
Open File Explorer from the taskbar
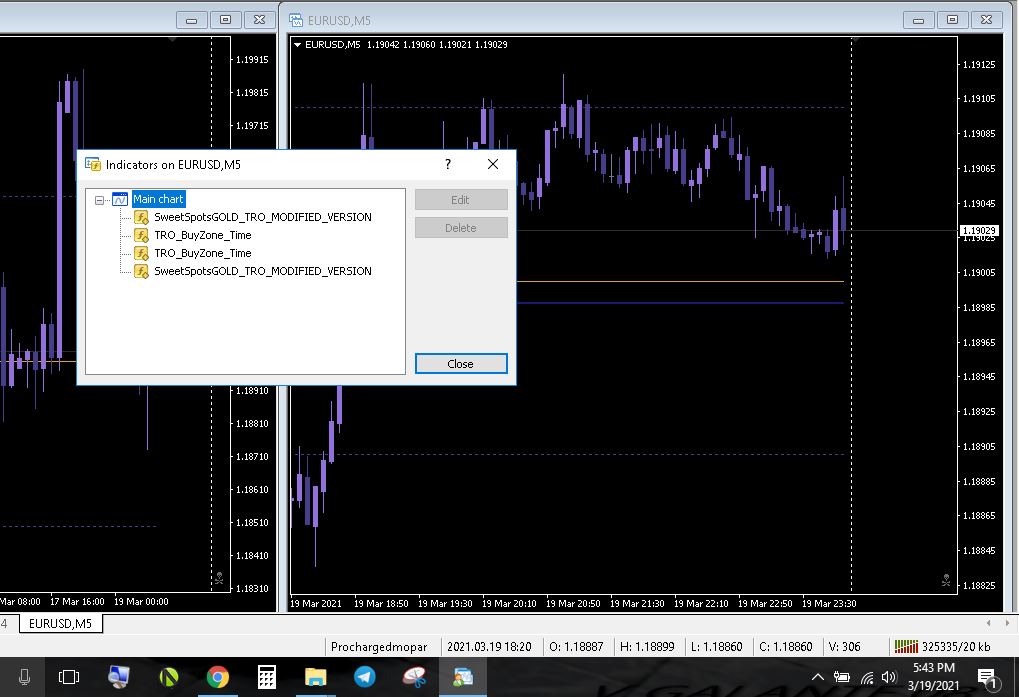[x=315, y=677]
